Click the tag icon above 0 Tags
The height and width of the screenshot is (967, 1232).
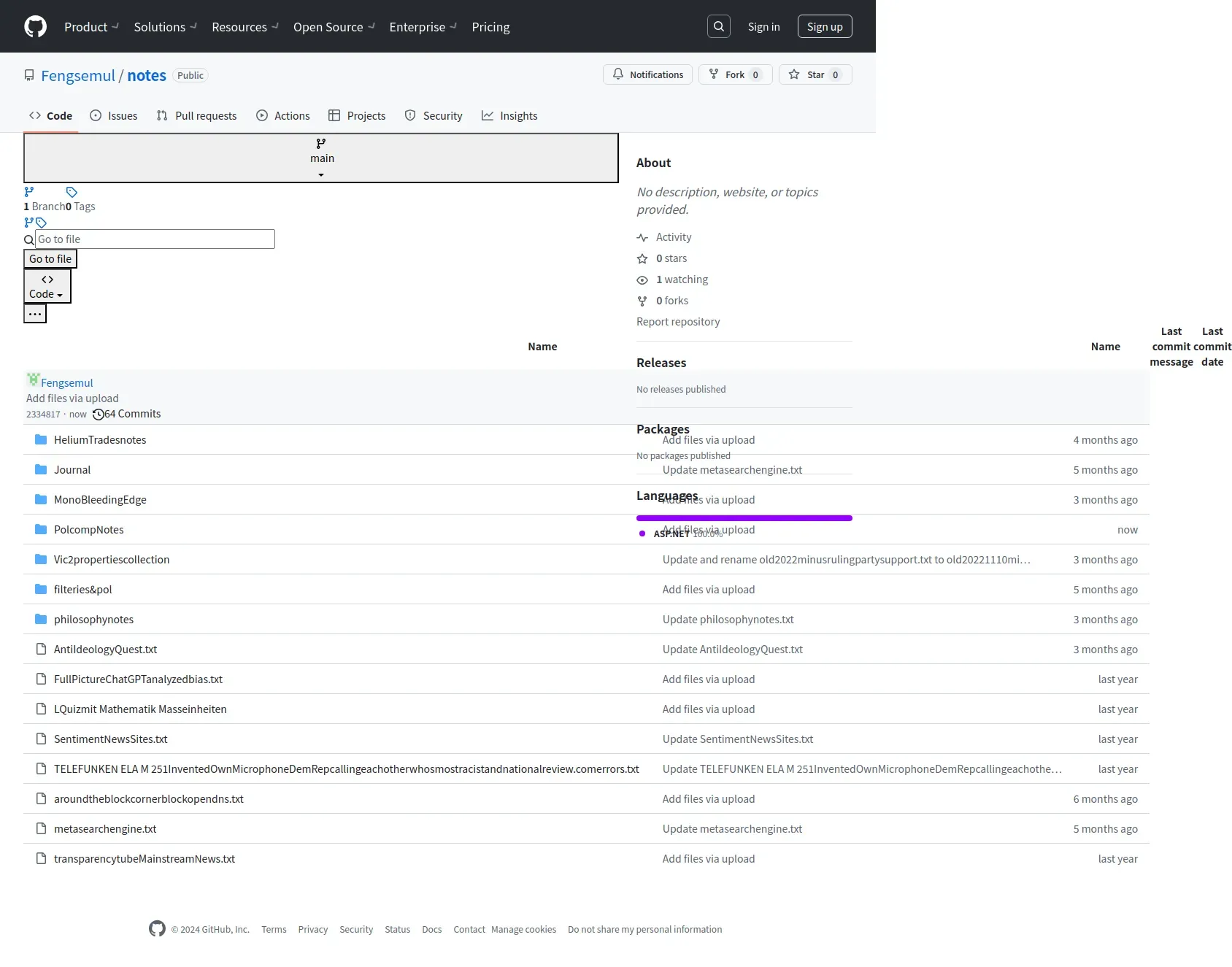(x=72, y=192)
